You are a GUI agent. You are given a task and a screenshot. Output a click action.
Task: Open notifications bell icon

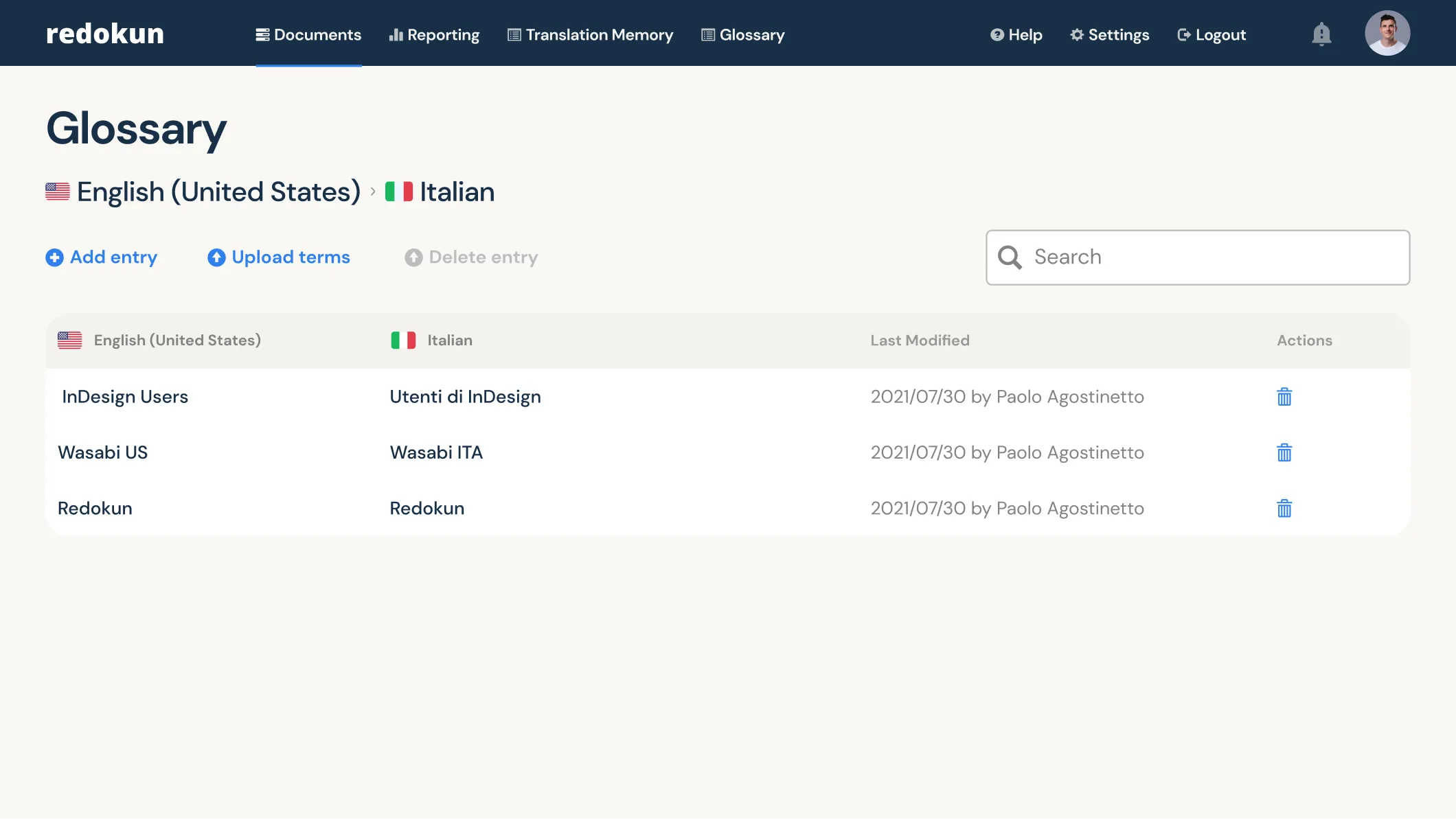click(1321, 34)
